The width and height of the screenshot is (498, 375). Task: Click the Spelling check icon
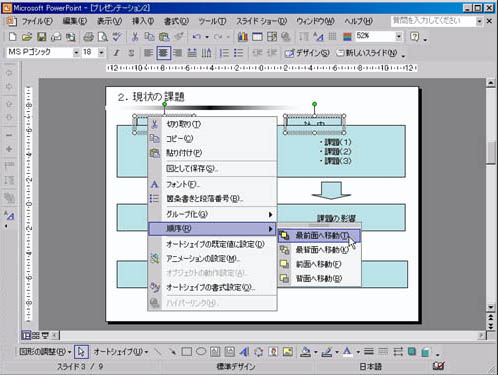(x=117, y=36)
